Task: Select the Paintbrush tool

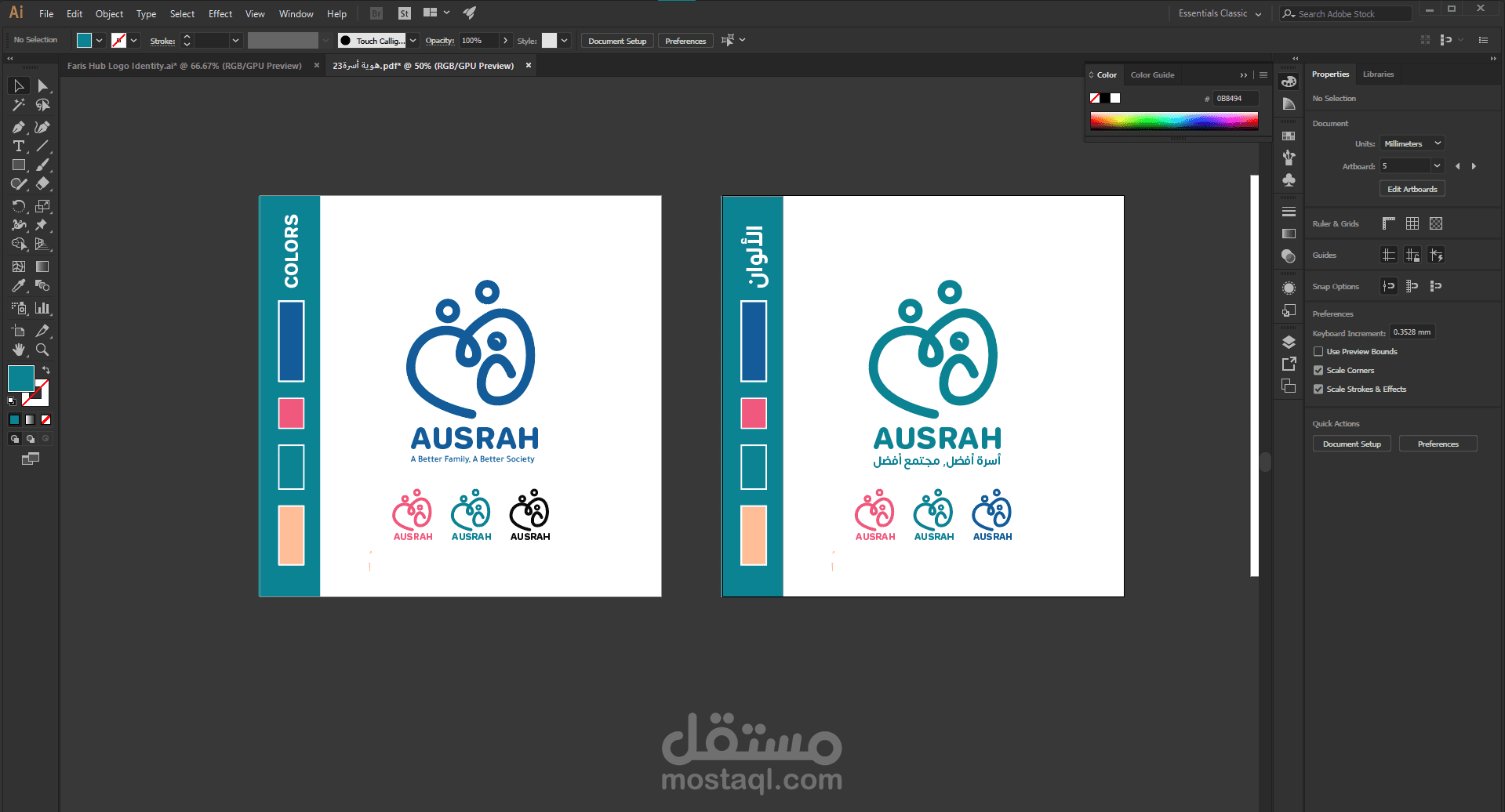Action: tap(42, 165)
